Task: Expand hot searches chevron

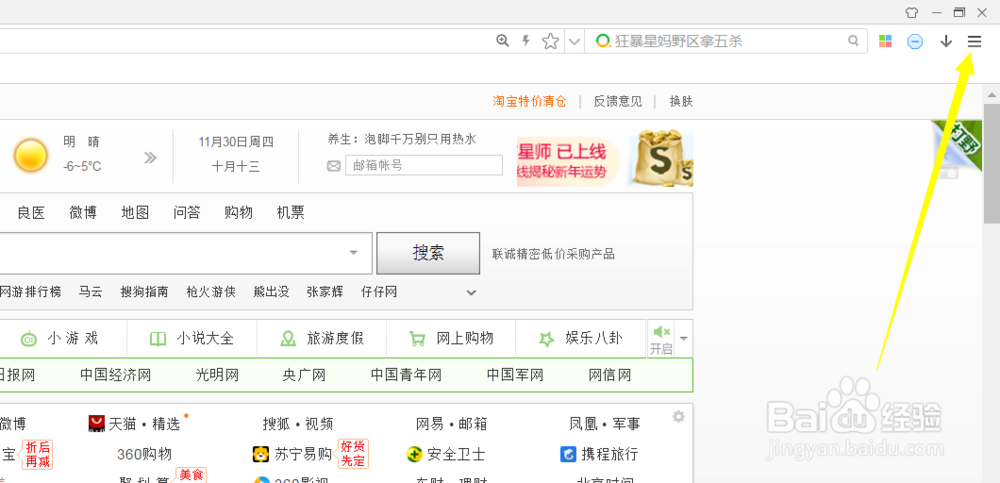Action: [471, 293]
